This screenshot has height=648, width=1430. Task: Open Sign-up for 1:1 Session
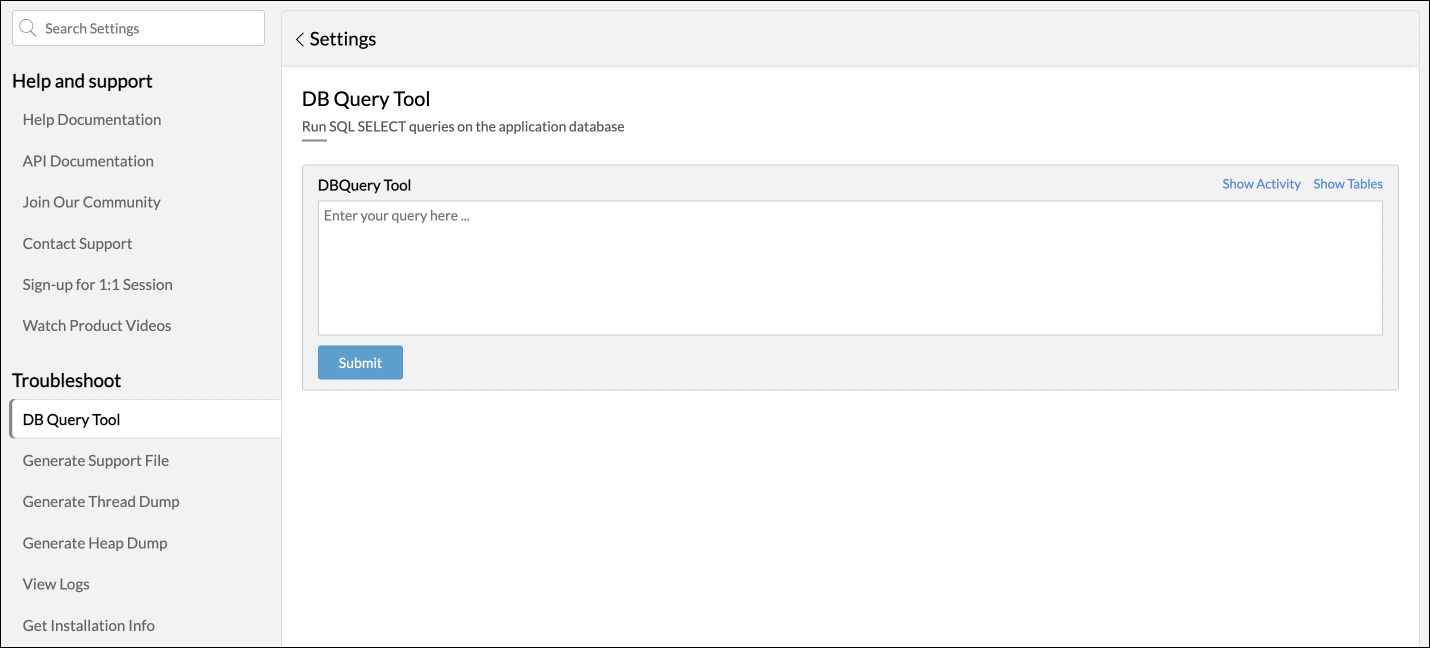point(98,285)
